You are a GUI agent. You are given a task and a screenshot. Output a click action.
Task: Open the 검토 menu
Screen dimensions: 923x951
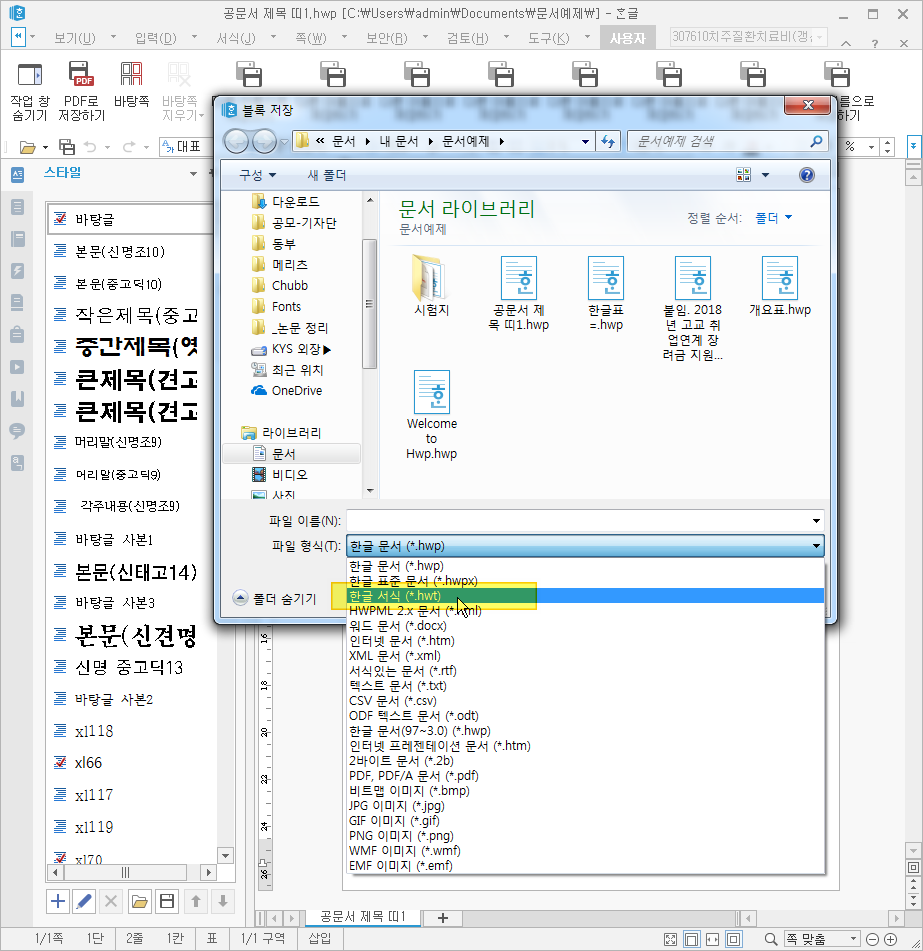(468, 38)
